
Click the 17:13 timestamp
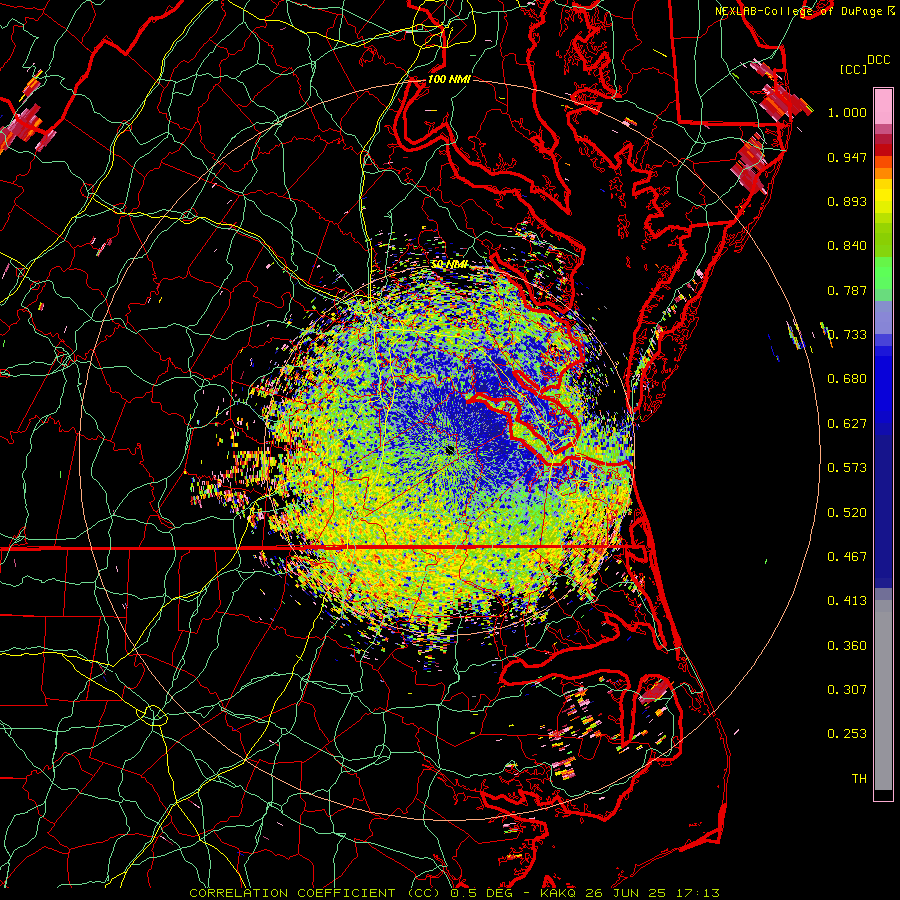[698, 893]
